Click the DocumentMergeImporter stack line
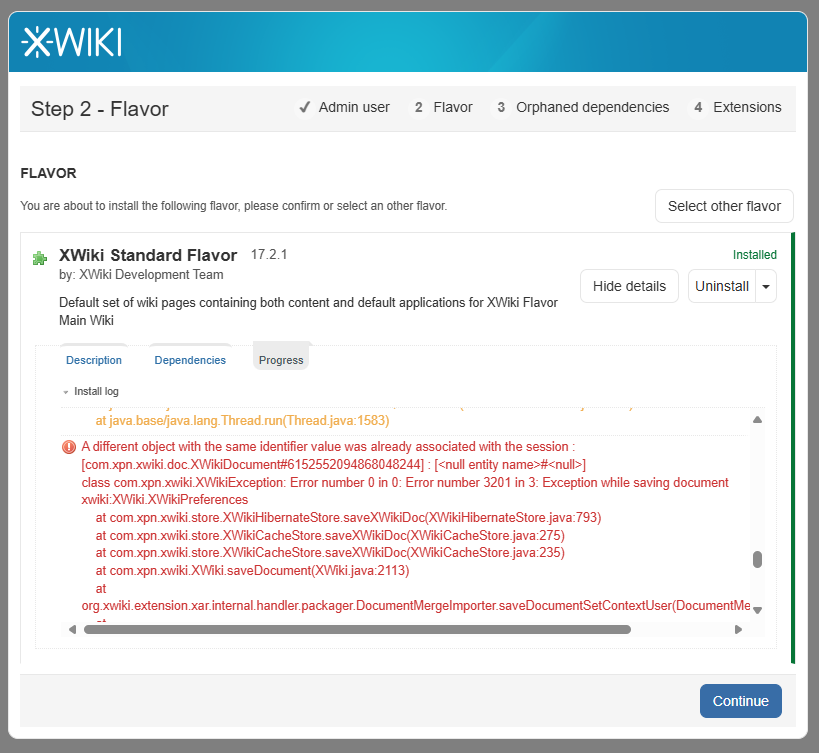Image resolution: width=819 pixels, height=753 pixels. tap(416, 606)
